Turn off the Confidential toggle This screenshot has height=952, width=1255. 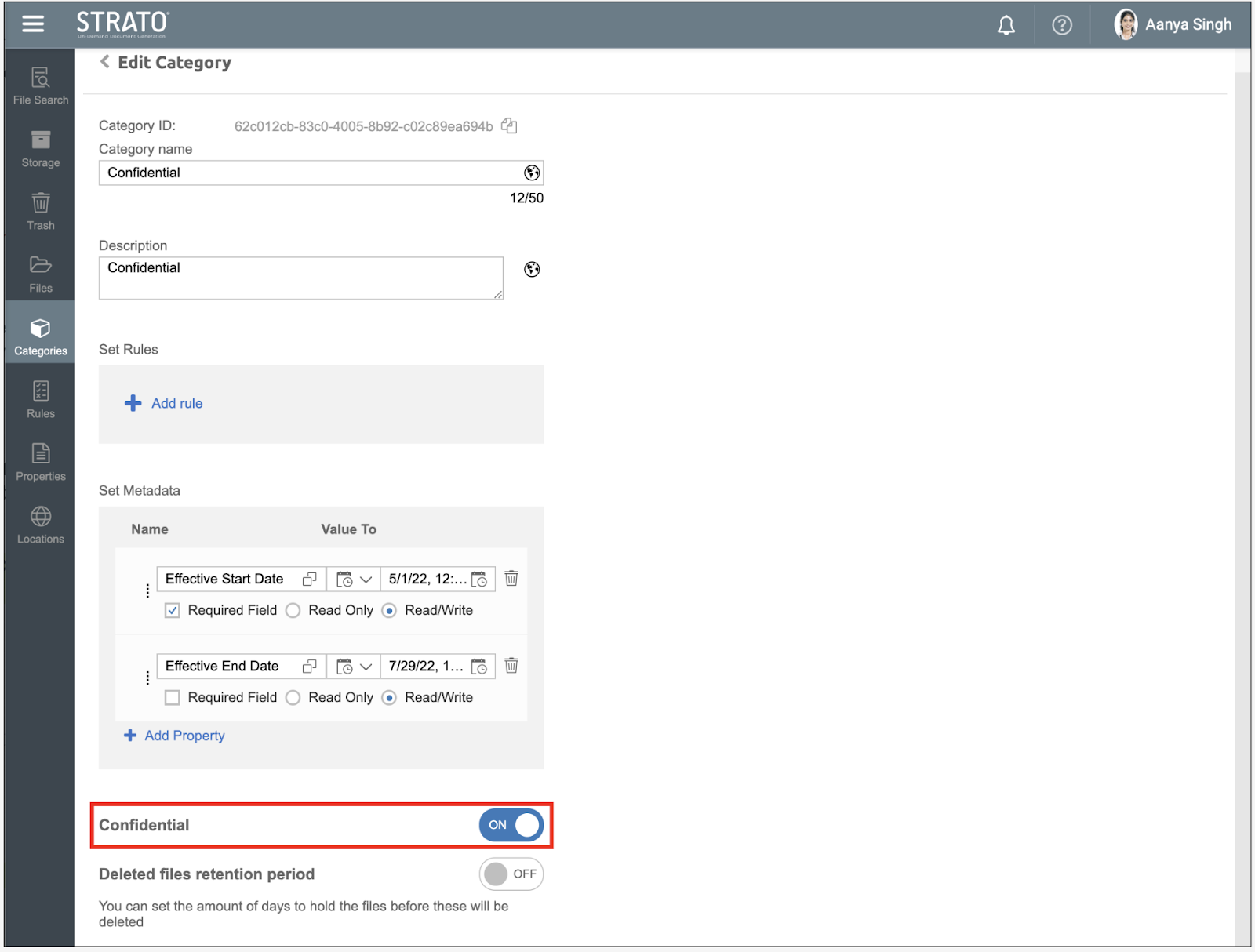511,825
